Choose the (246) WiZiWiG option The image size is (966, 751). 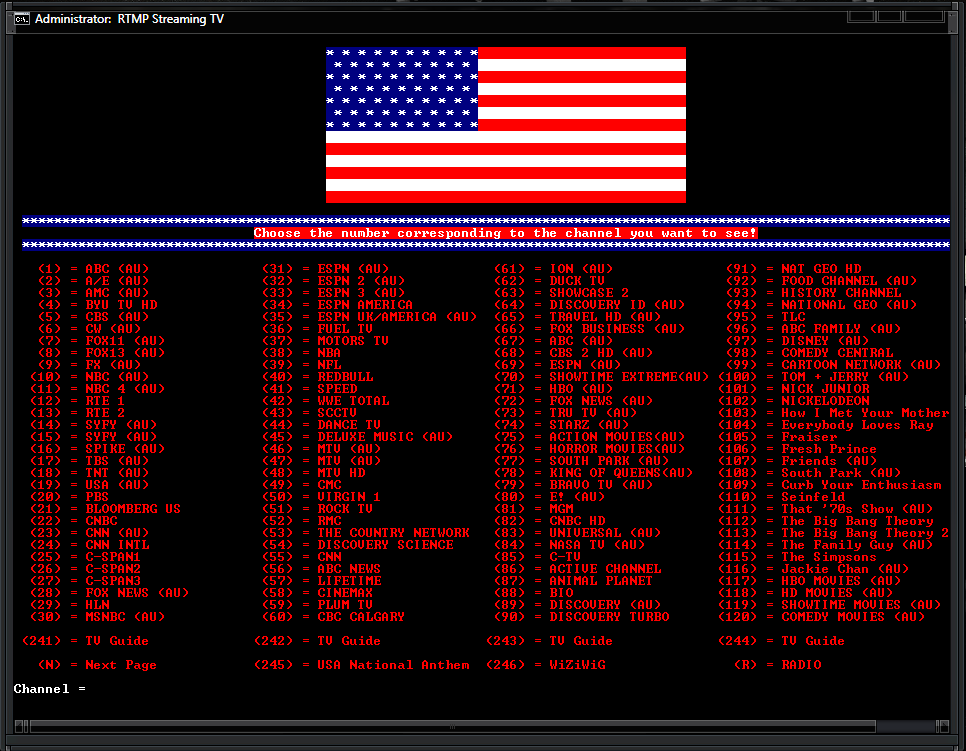[546, 665]
